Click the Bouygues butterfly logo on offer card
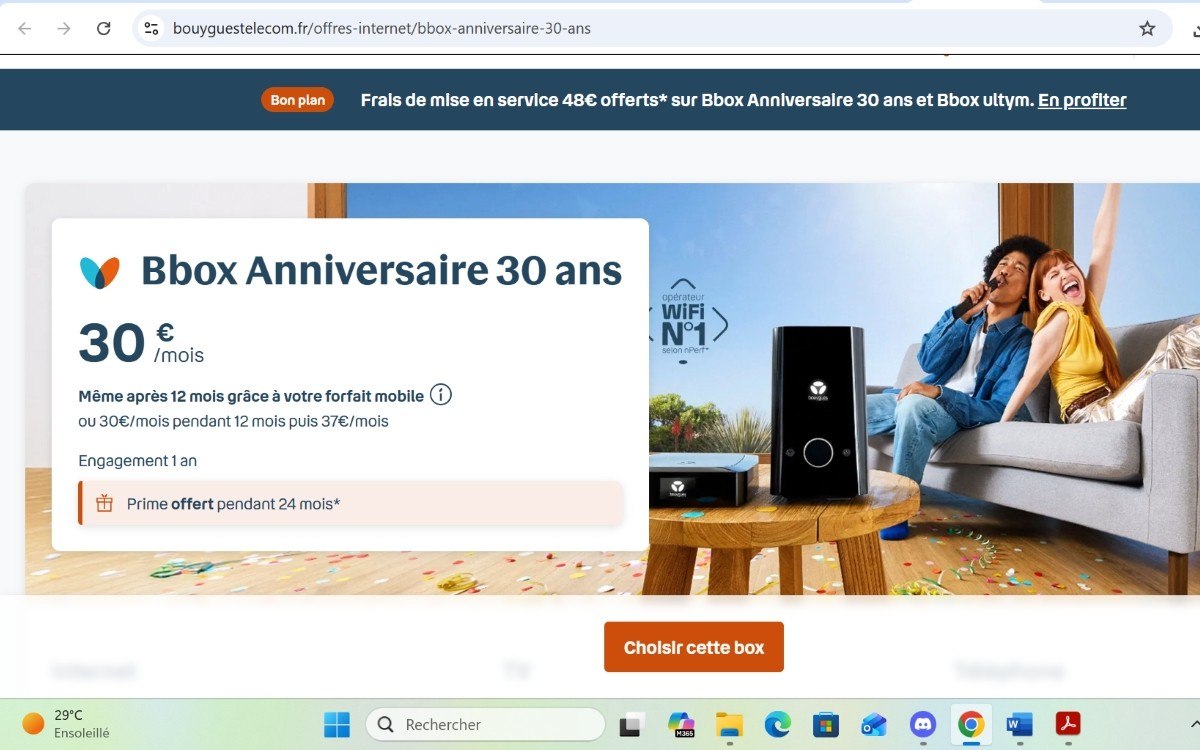This screenshot has width=1200, height=750. click(x=99, y=272)
